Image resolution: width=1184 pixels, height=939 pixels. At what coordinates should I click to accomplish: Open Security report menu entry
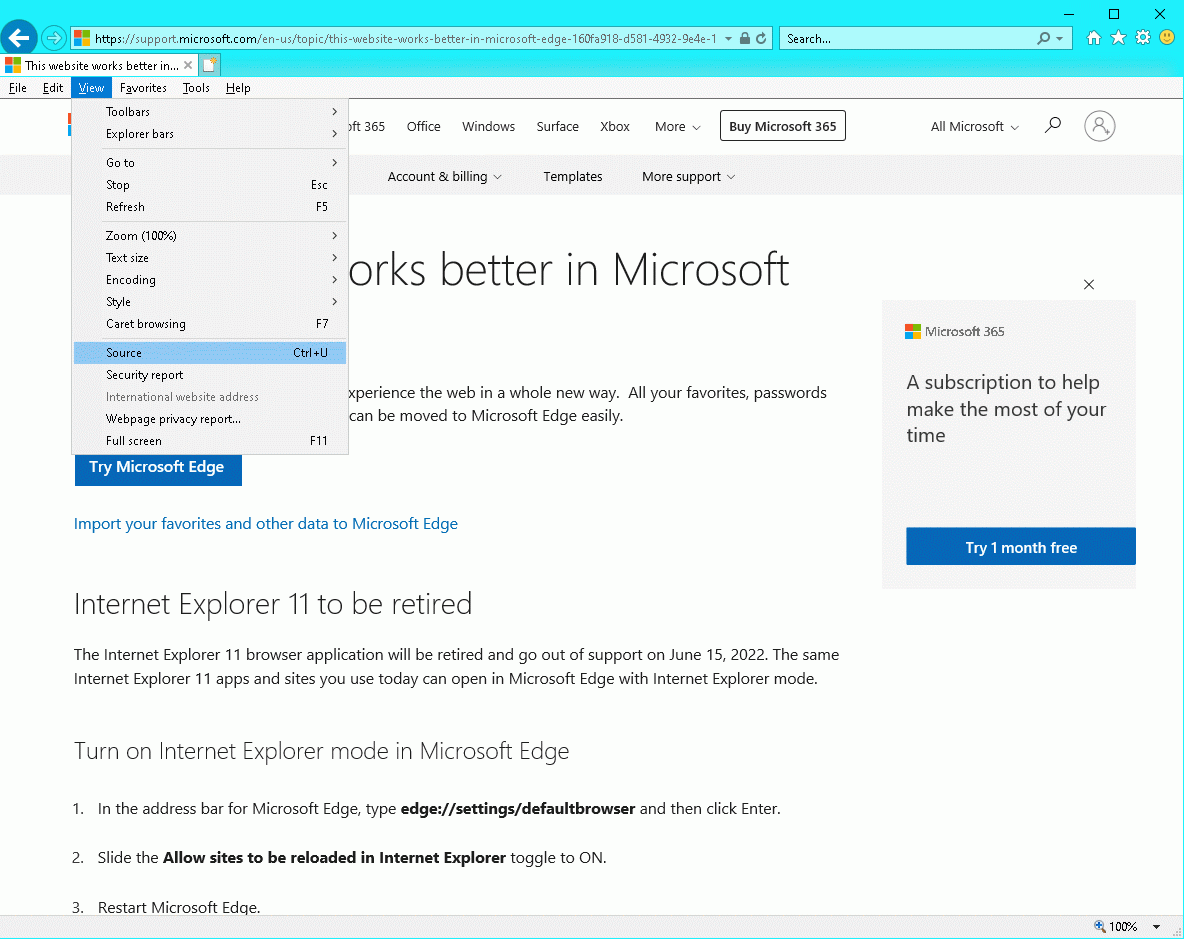coord(210,374)
